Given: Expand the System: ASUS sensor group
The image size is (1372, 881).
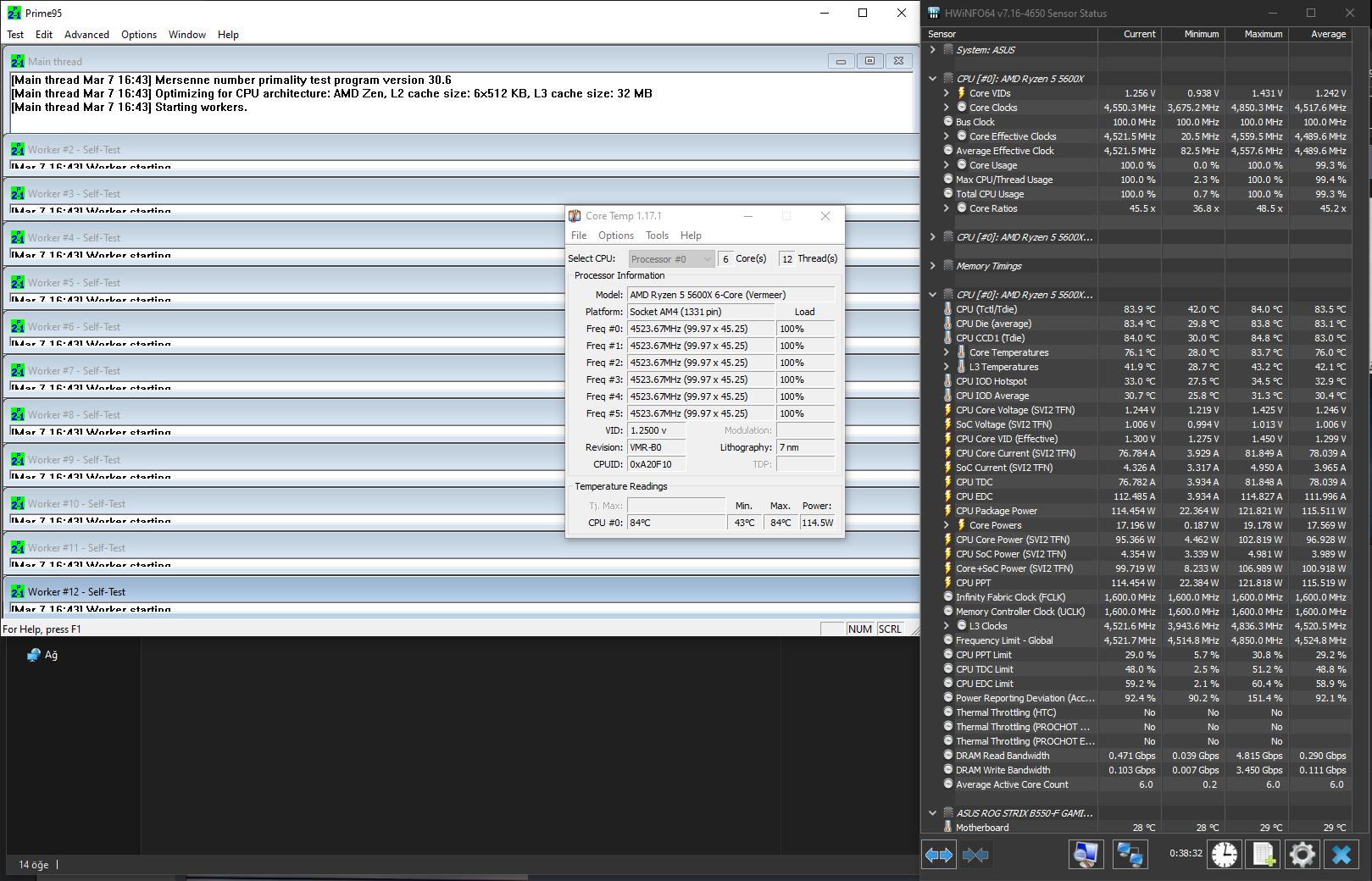Looking at the screenshot, I should tap(933, 50).
